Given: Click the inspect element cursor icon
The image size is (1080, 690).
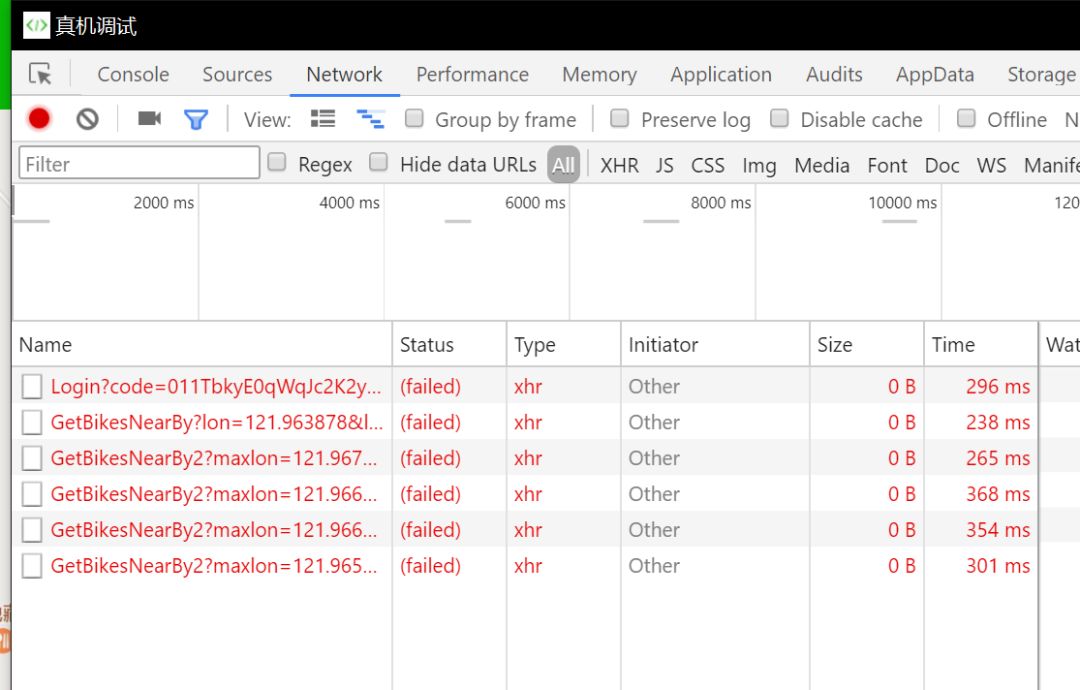Looking at the screenshot, I should pos(40,74).
